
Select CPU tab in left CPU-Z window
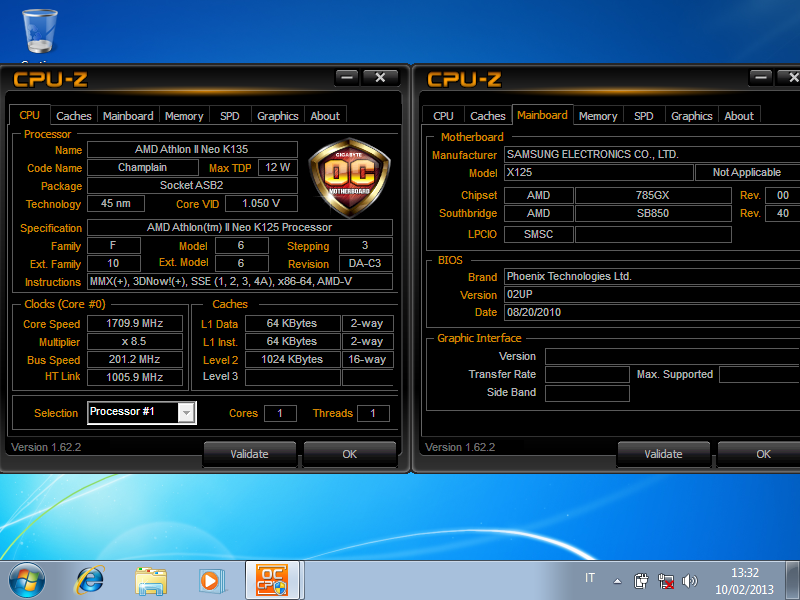tap(30, 115)
